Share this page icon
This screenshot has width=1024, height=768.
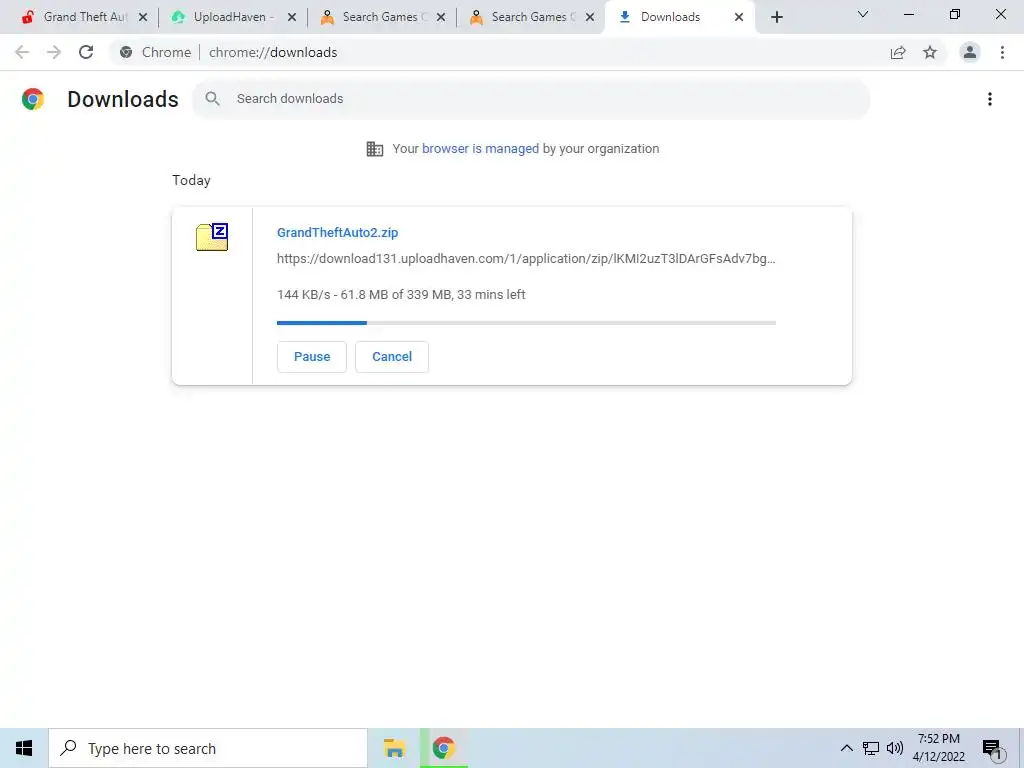click(898, 52)
